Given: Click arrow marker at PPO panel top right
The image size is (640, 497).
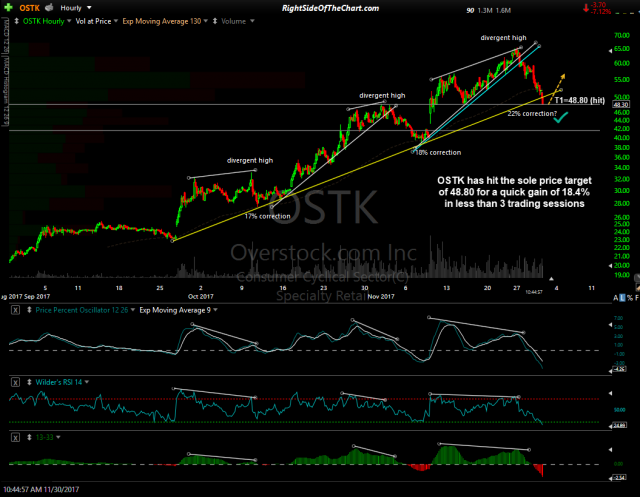Looking at the screenshot, I should point(611,325).
